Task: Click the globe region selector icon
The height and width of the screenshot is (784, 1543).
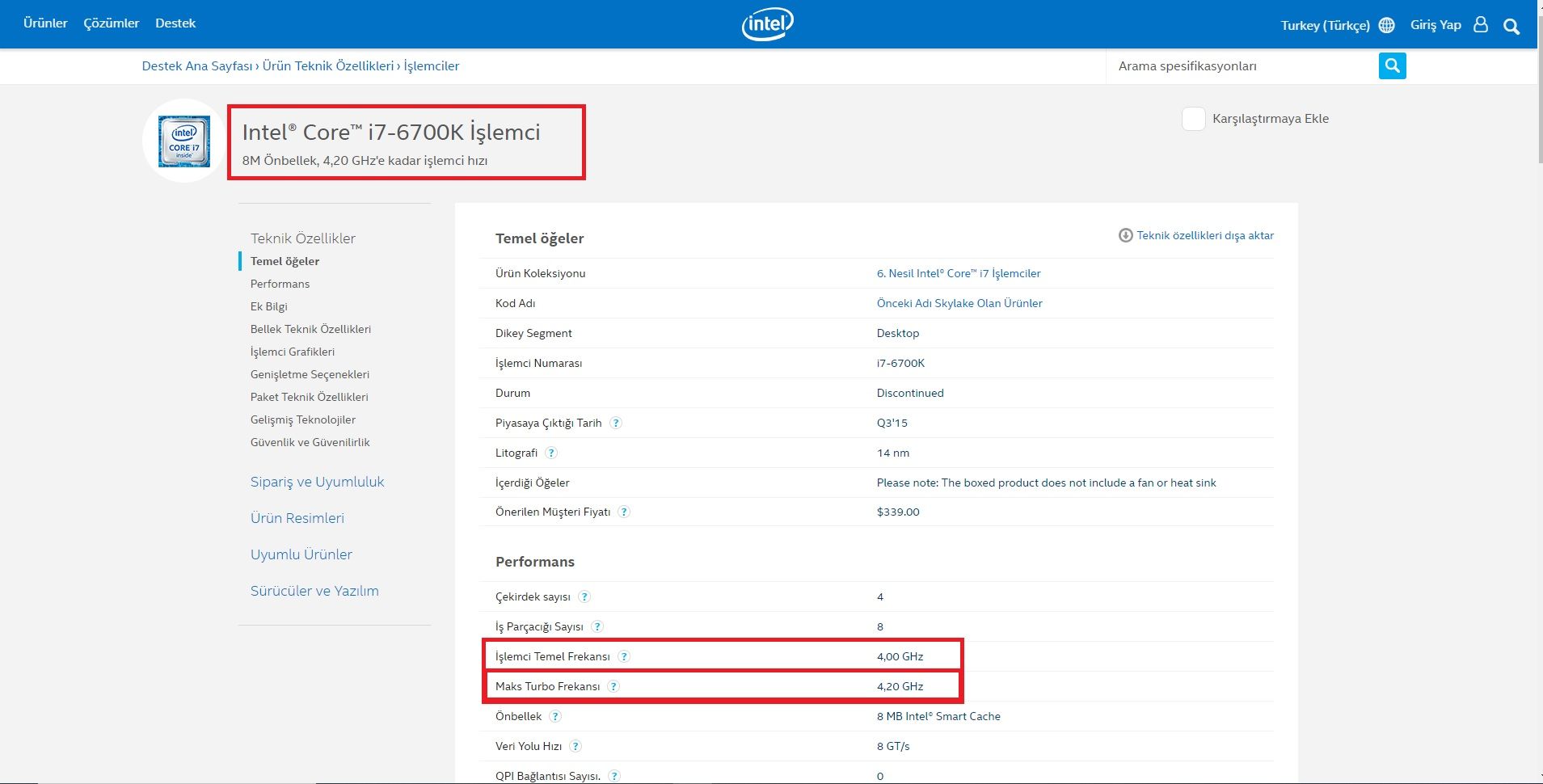Action: (x=1386, y=25)
